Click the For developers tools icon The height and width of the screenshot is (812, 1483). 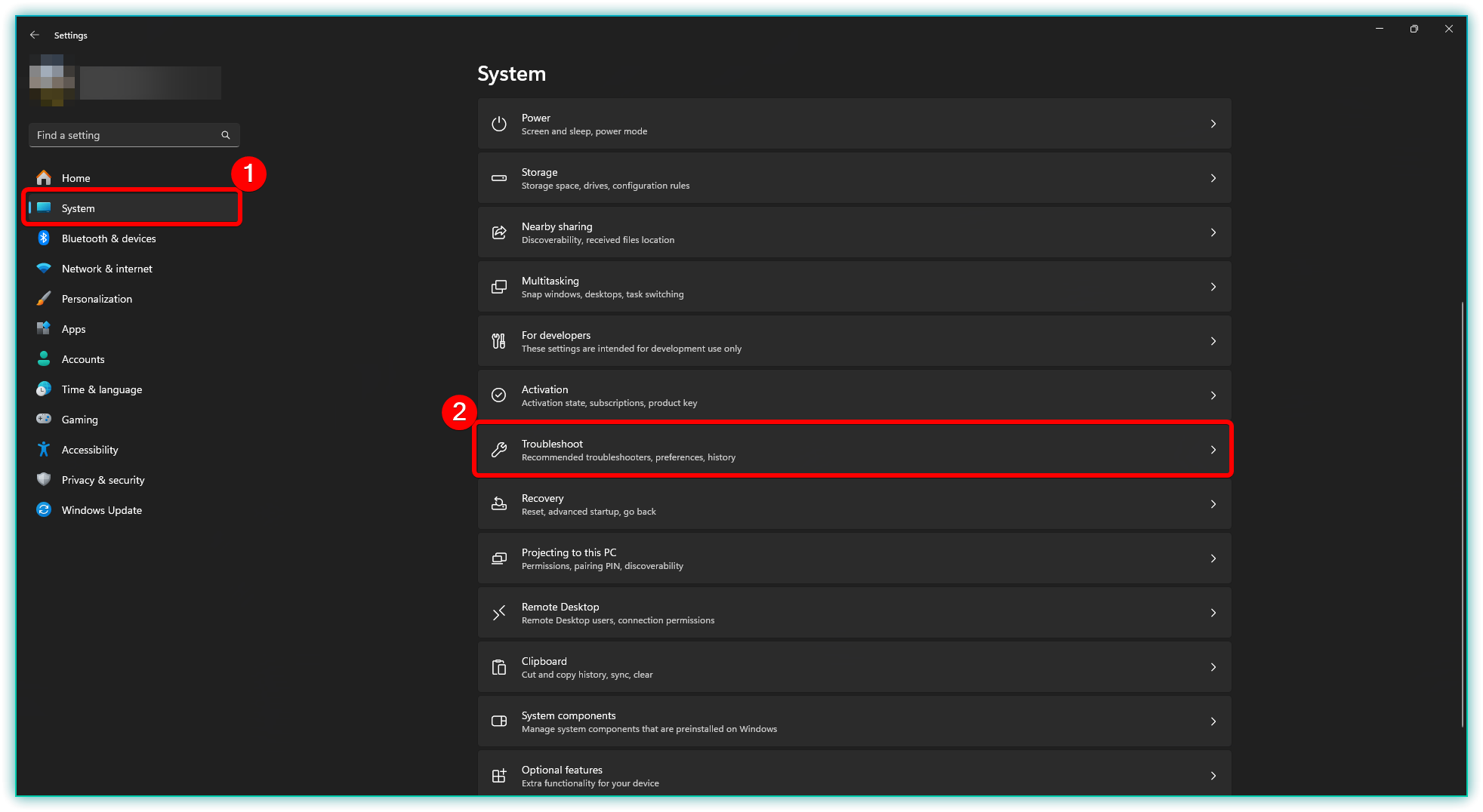[499, 341]
